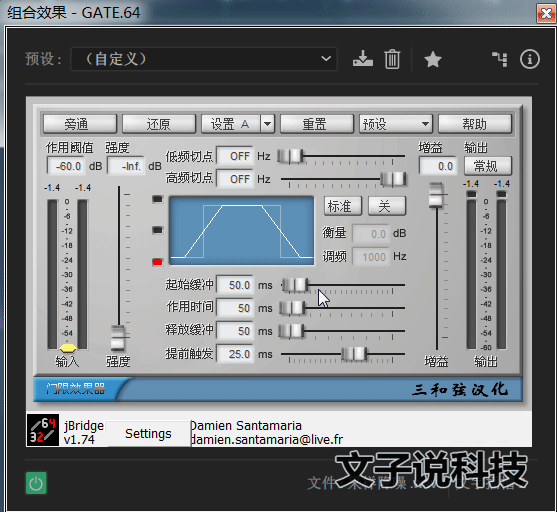The width and height of the screenshot is (557, 512).
Task: Click the 低频切点 OFF value field
Action: click(x=235, y=156)
